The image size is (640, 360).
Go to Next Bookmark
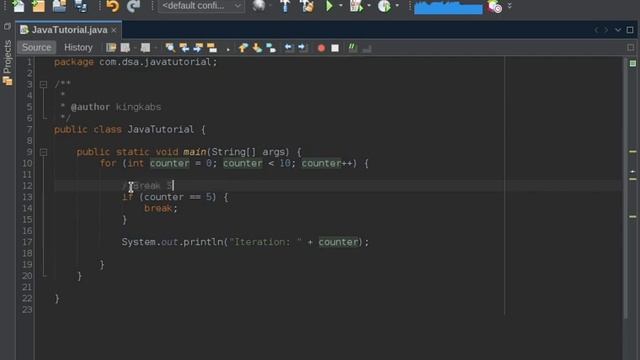[x=257, y=48]
